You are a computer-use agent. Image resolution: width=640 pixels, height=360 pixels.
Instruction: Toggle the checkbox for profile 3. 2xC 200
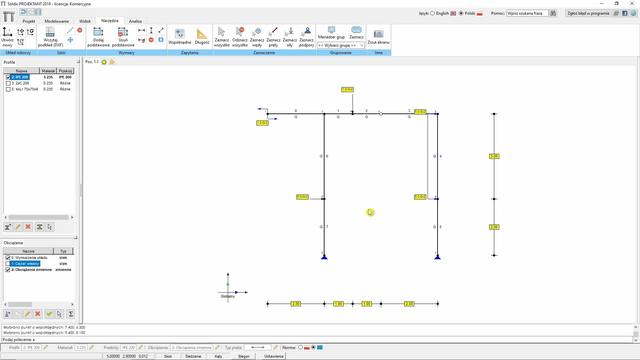point(8,83)
